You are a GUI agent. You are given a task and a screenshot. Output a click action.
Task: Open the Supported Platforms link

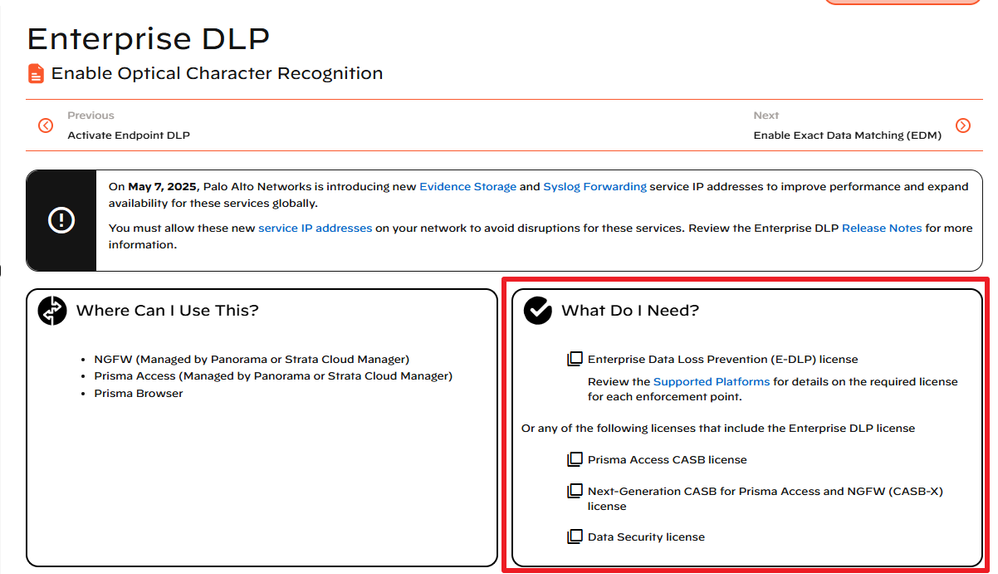pyautogui.click(x=712, y=382)
